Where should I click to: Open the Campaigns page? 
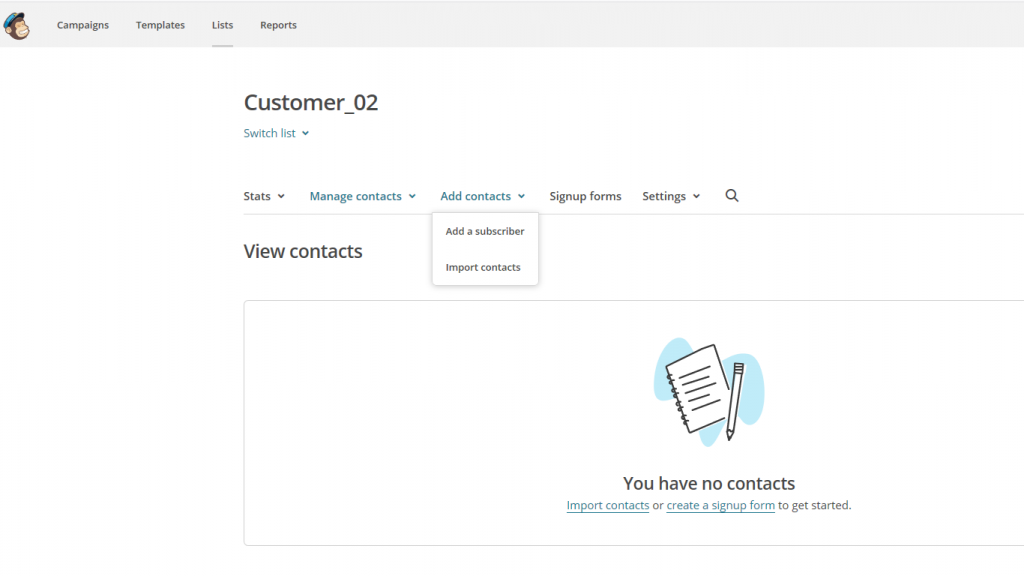click(83, 25)
